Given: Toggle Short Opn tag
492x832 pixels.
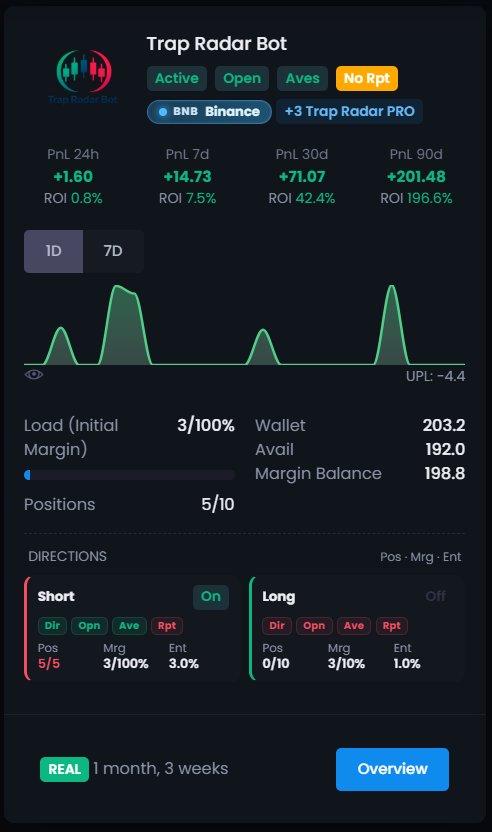Looking at the screenshot, I should pos(89,626).
